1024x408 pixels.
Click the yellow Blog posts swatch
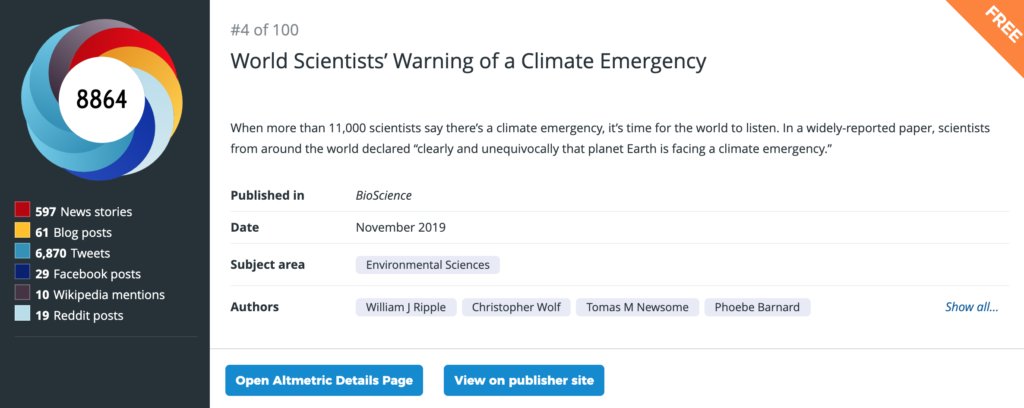22,232
